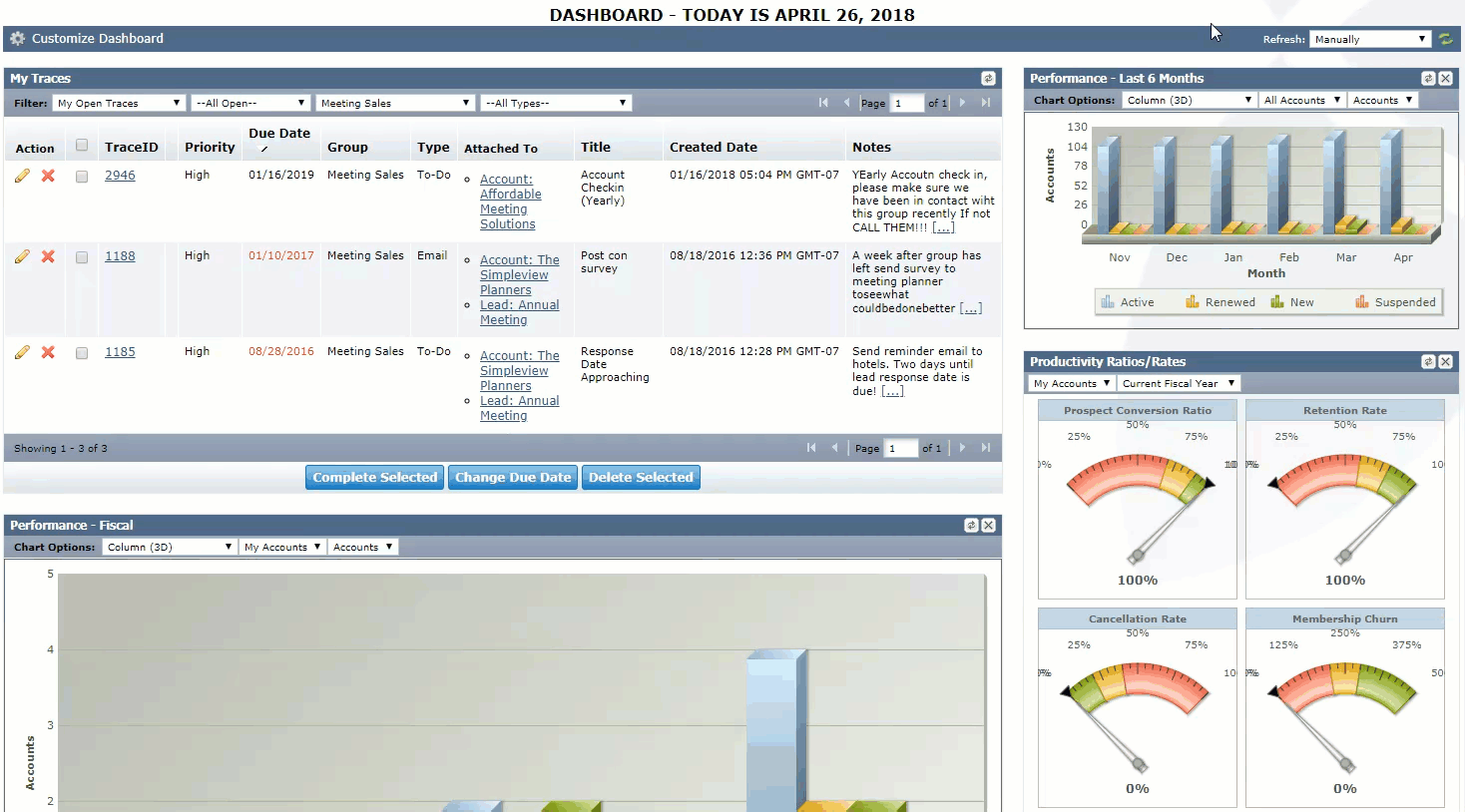Click the top pager page number field
The image size is (1465, 812).
click(907, 103)
